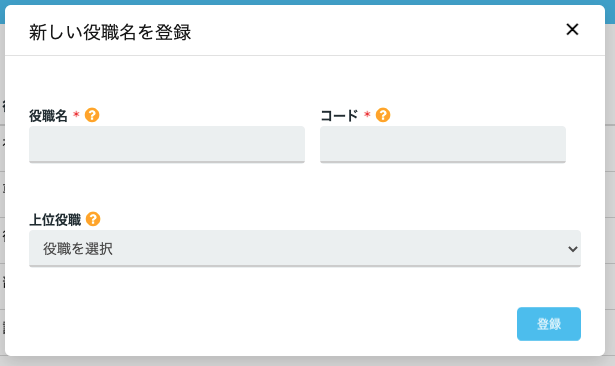Click the コード field label
Viewport: 615px width, 366px height.
[x=339, y=116]
